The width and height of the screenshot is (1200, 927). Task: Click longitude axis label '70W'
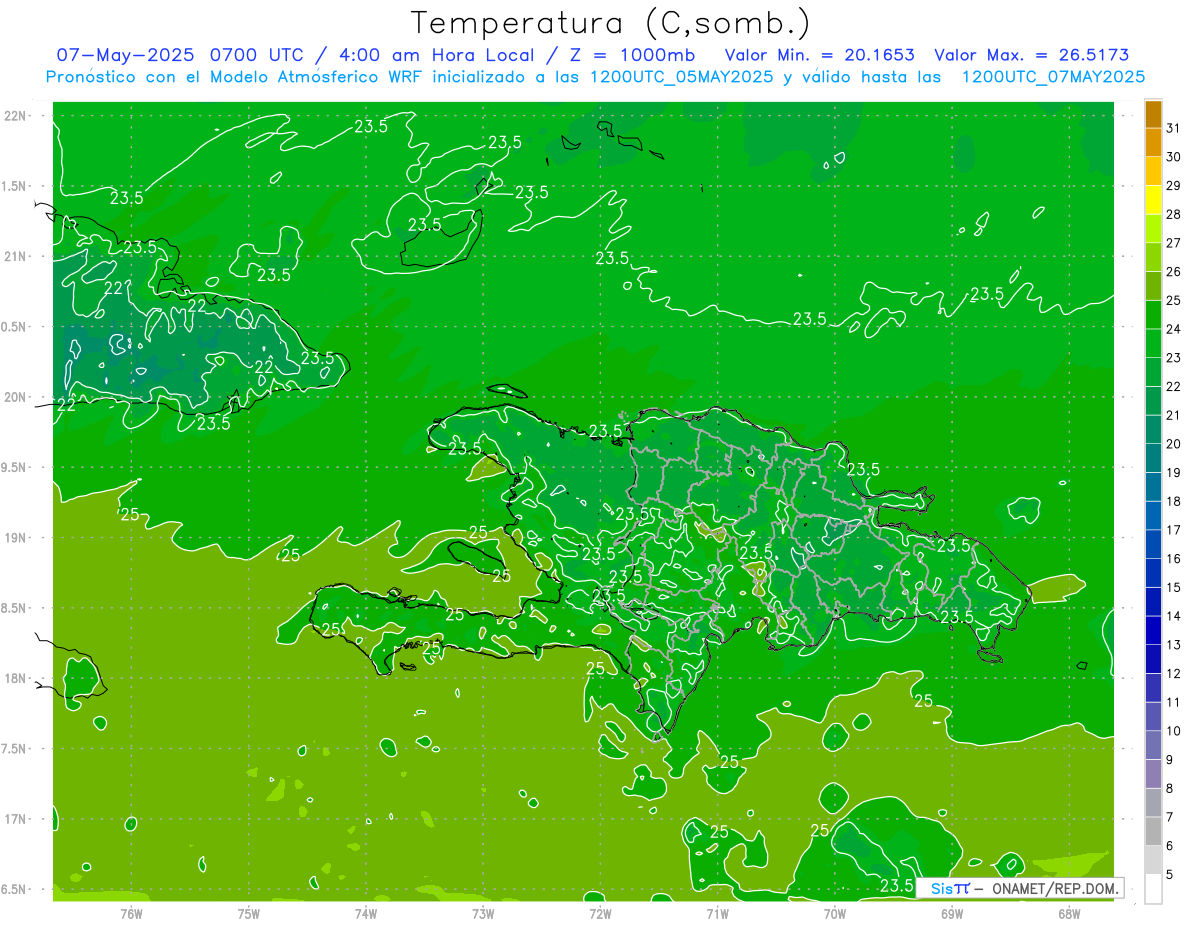tap(835, 913)
